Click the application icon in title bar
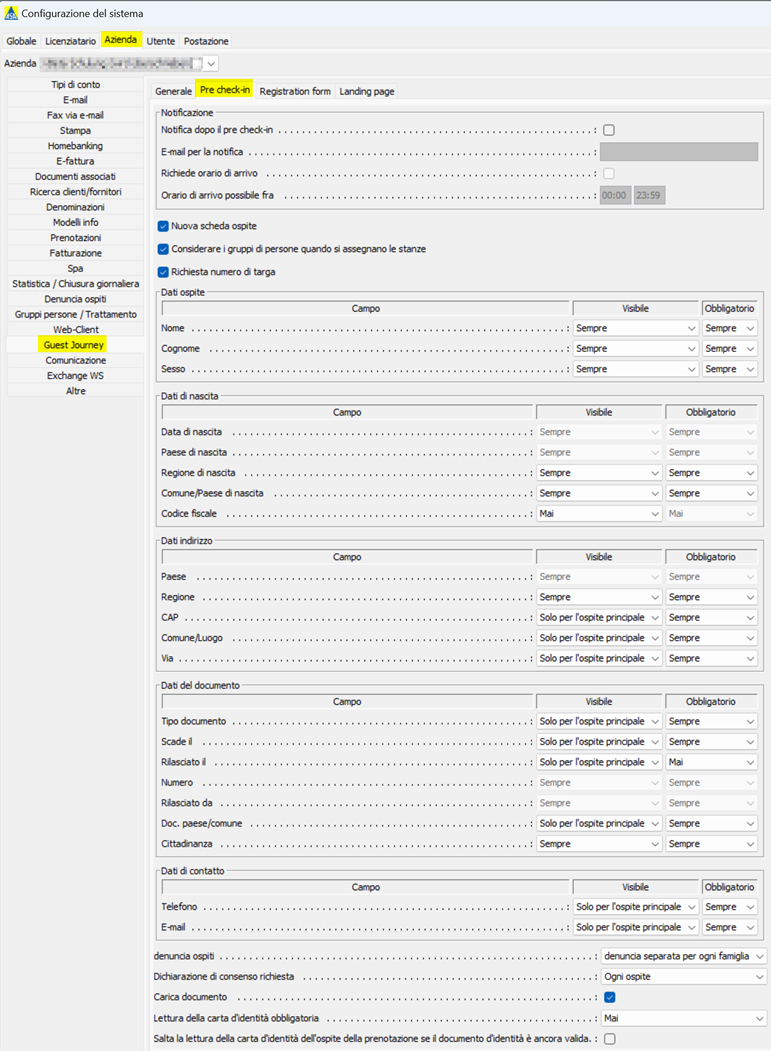771x1051 pixels. (11, 14)
